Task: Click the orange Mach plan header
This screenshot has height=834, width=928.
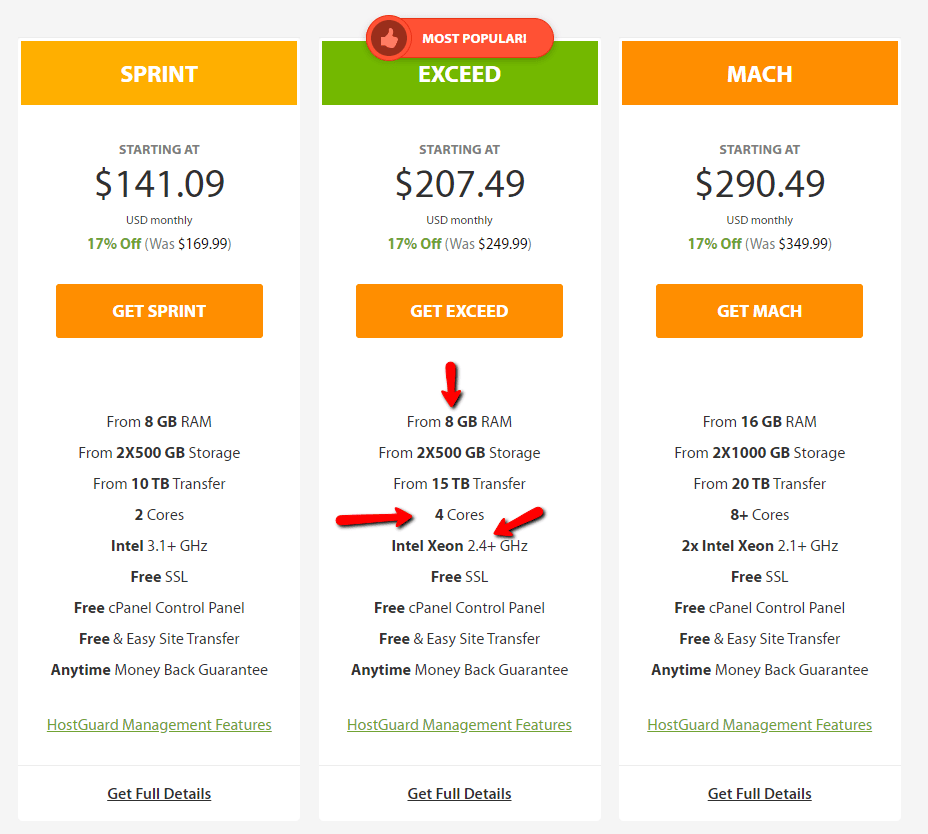Action: coord(759,75)
